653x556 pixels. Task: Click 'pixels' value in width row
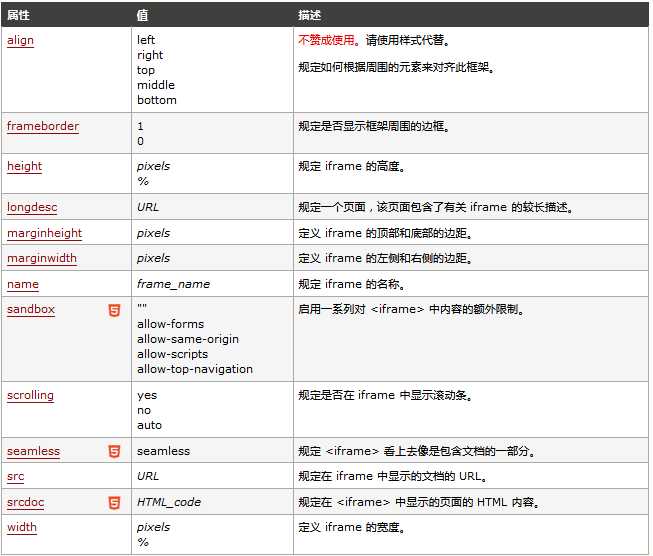point(153,528)
